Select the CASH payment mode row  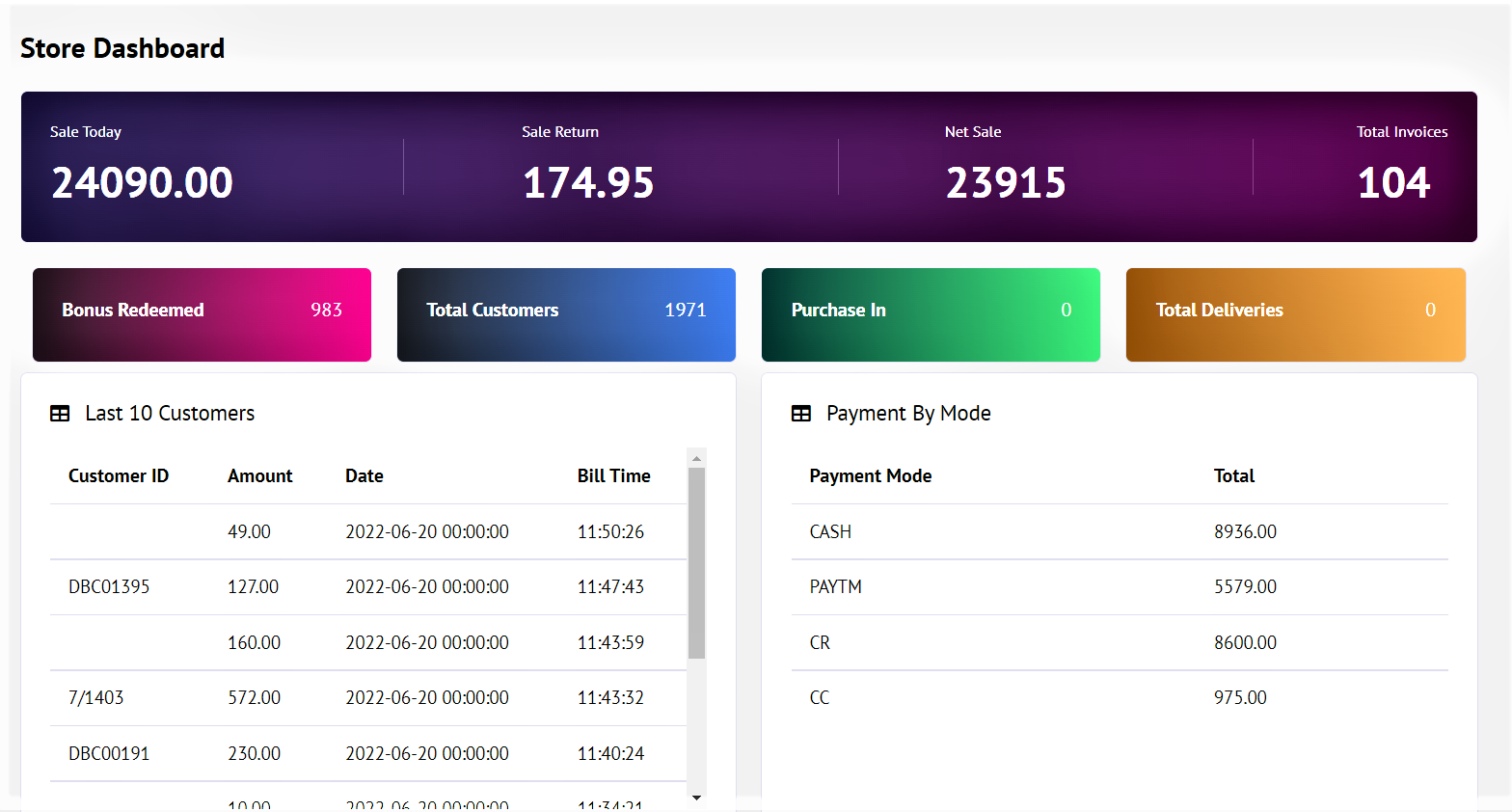tap(1120, 531)
